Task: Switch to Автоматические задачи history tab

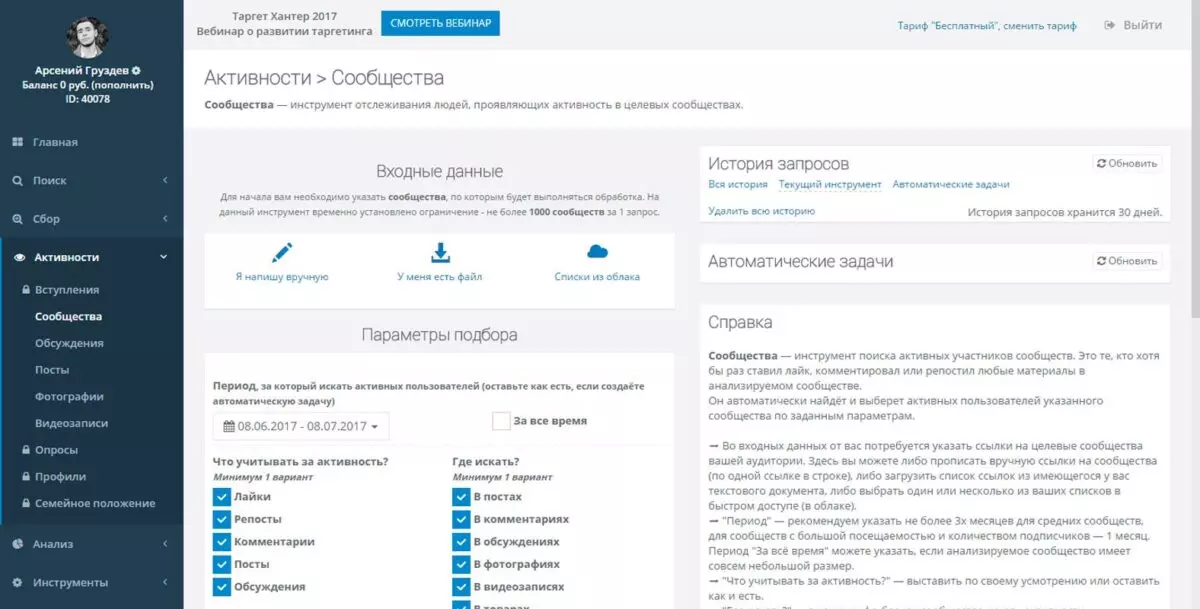Action: (951, 185)
